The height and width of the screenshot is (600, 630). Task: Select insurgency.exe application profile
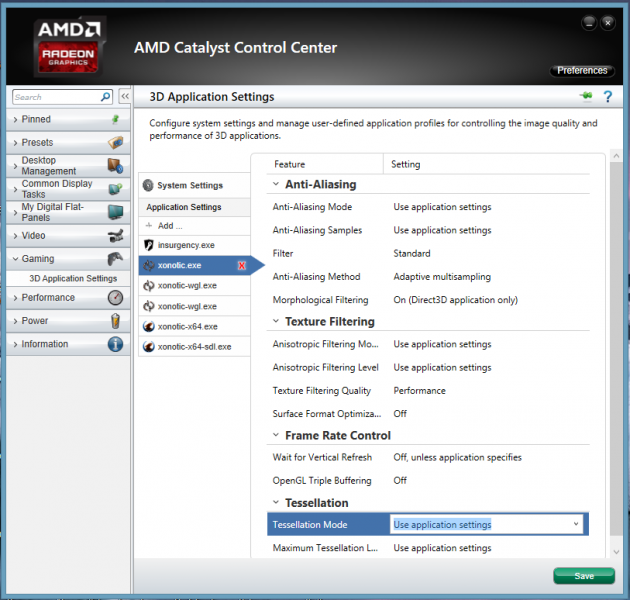pyautogui.click(x=186, y=244)
